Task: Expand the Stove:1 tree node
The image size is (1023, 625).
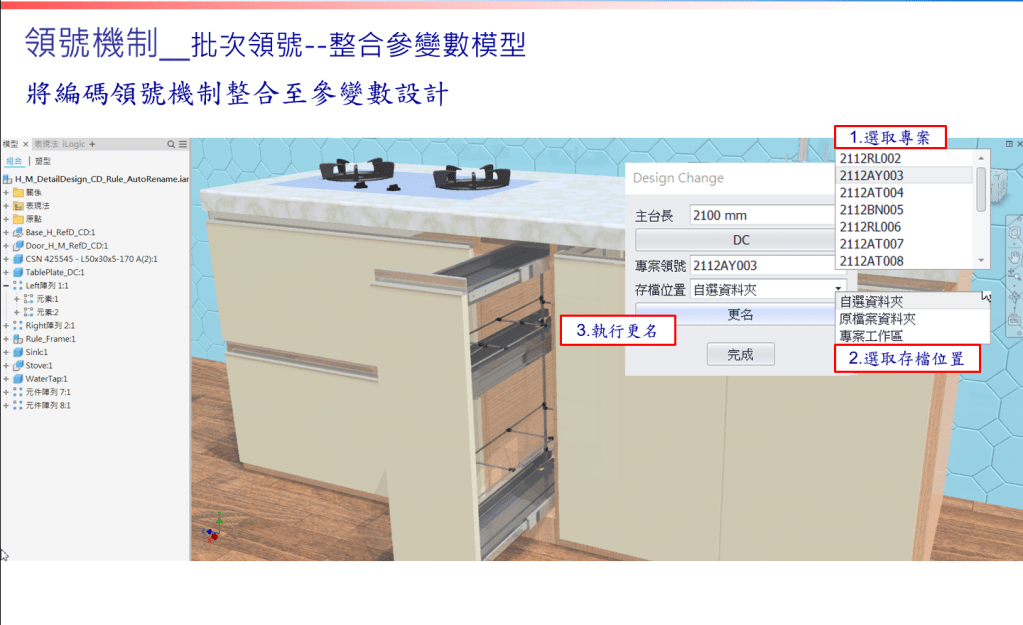Action: pyautogui.click(x=6, y=365)
